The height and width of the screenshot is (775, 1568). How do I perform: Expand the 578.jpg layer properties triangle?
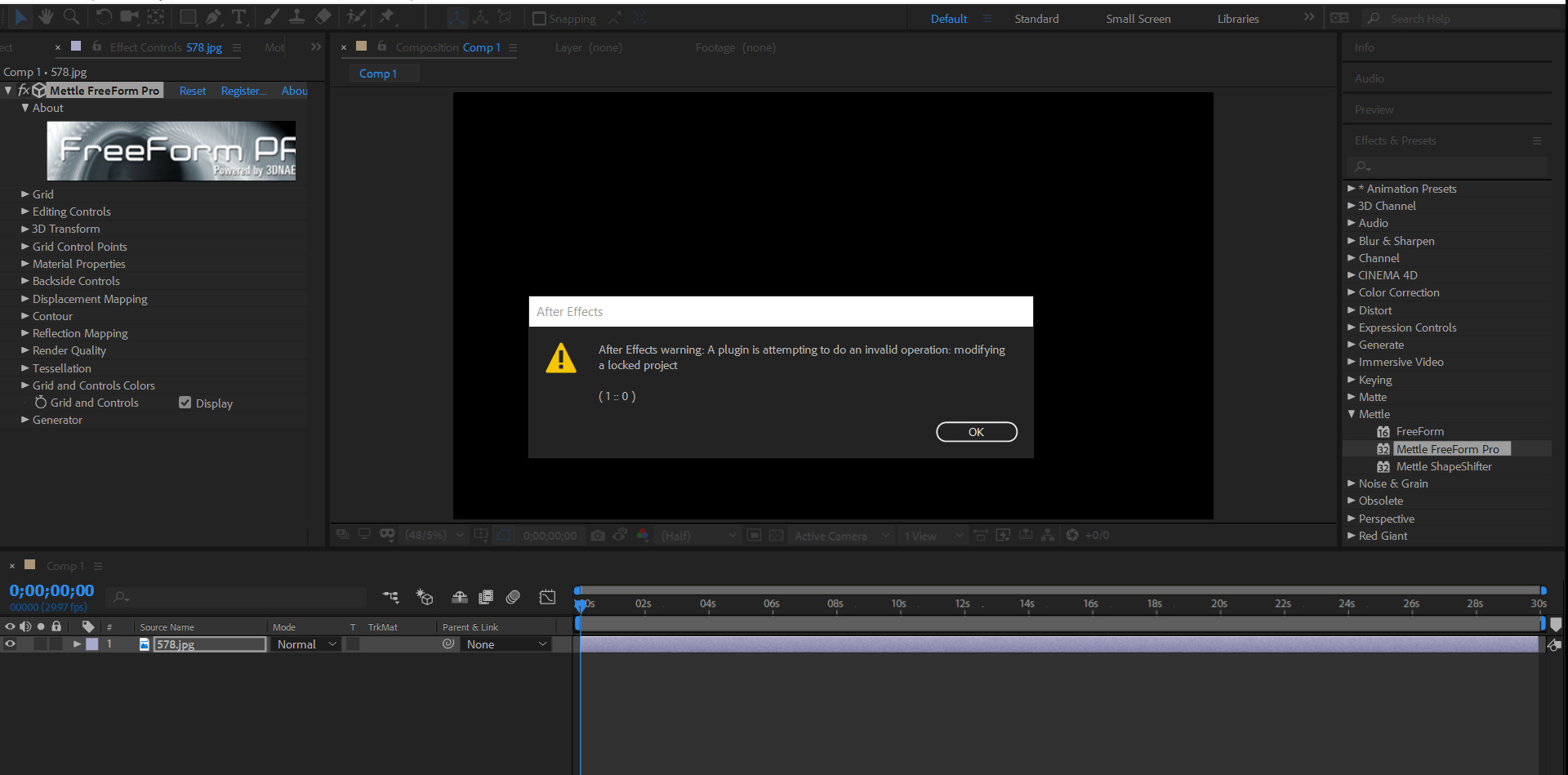coord(77,644)
